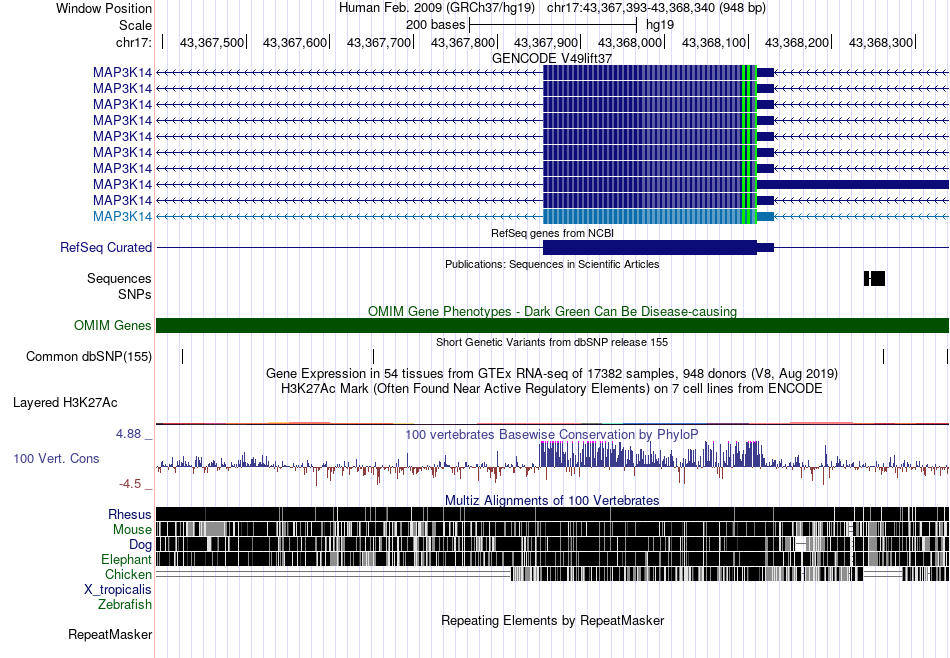Viewport: 950px width, 658px height.
Task: Click ruler position label 43,367,900
Action: [x=546, y=42]
